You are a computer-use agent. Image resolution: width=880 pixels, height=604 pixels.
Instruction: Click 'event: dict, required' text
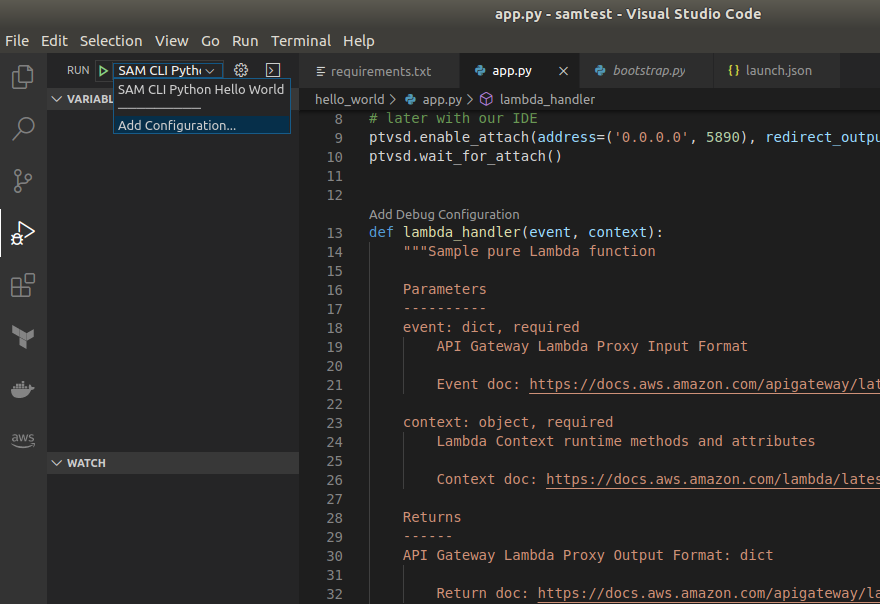tap(491, 327)
